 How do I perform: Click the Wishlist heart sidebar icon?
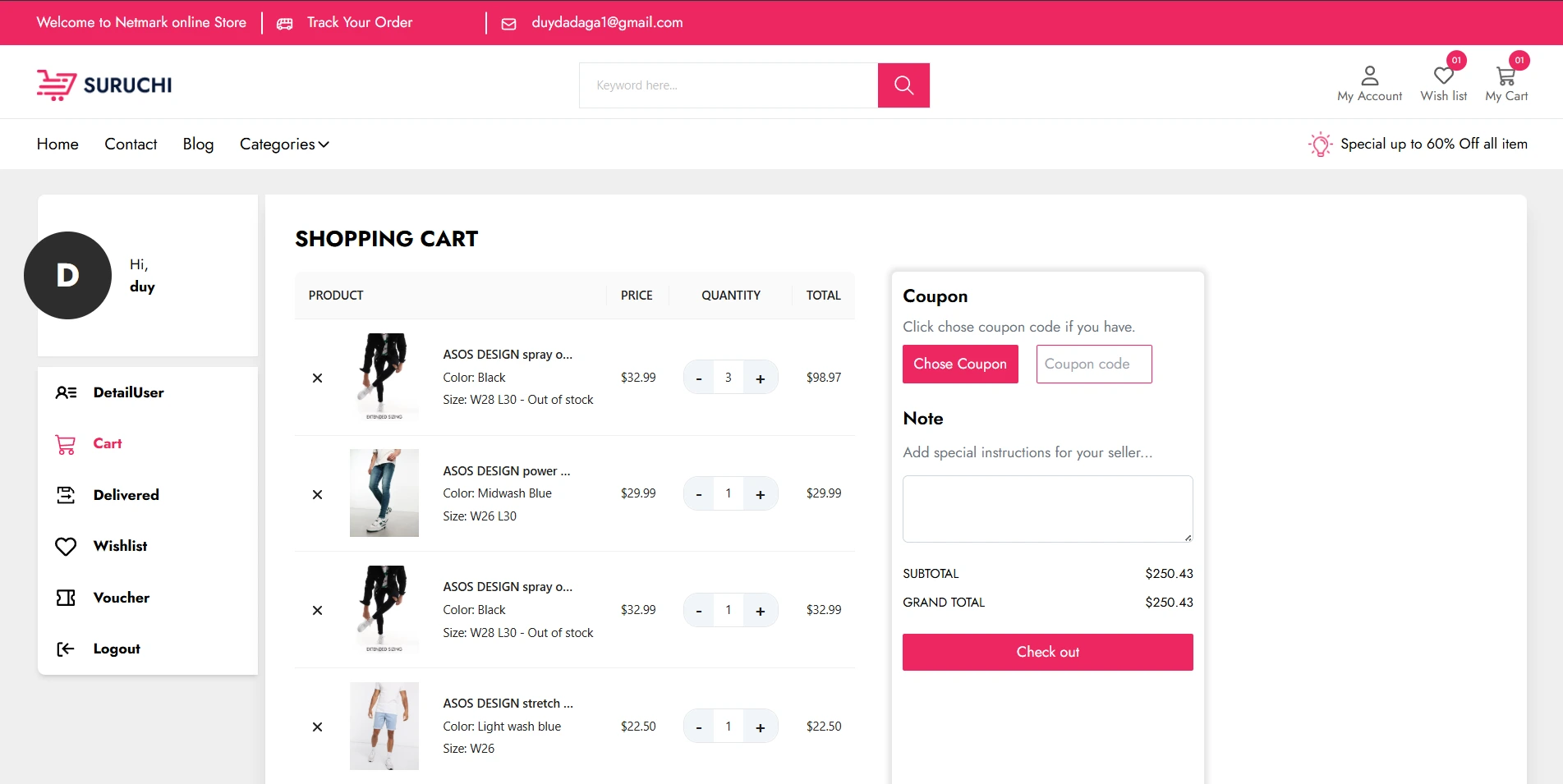click(x=66, y=547)
